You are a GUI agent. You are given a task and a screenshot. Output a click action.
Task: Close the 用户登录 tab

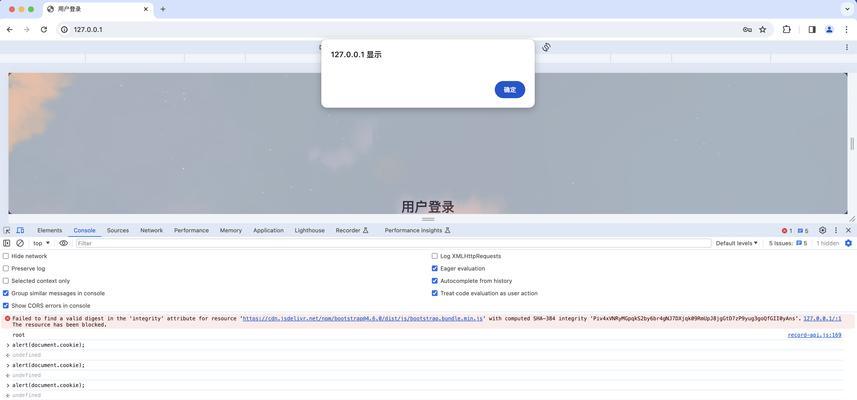point(146,9)
